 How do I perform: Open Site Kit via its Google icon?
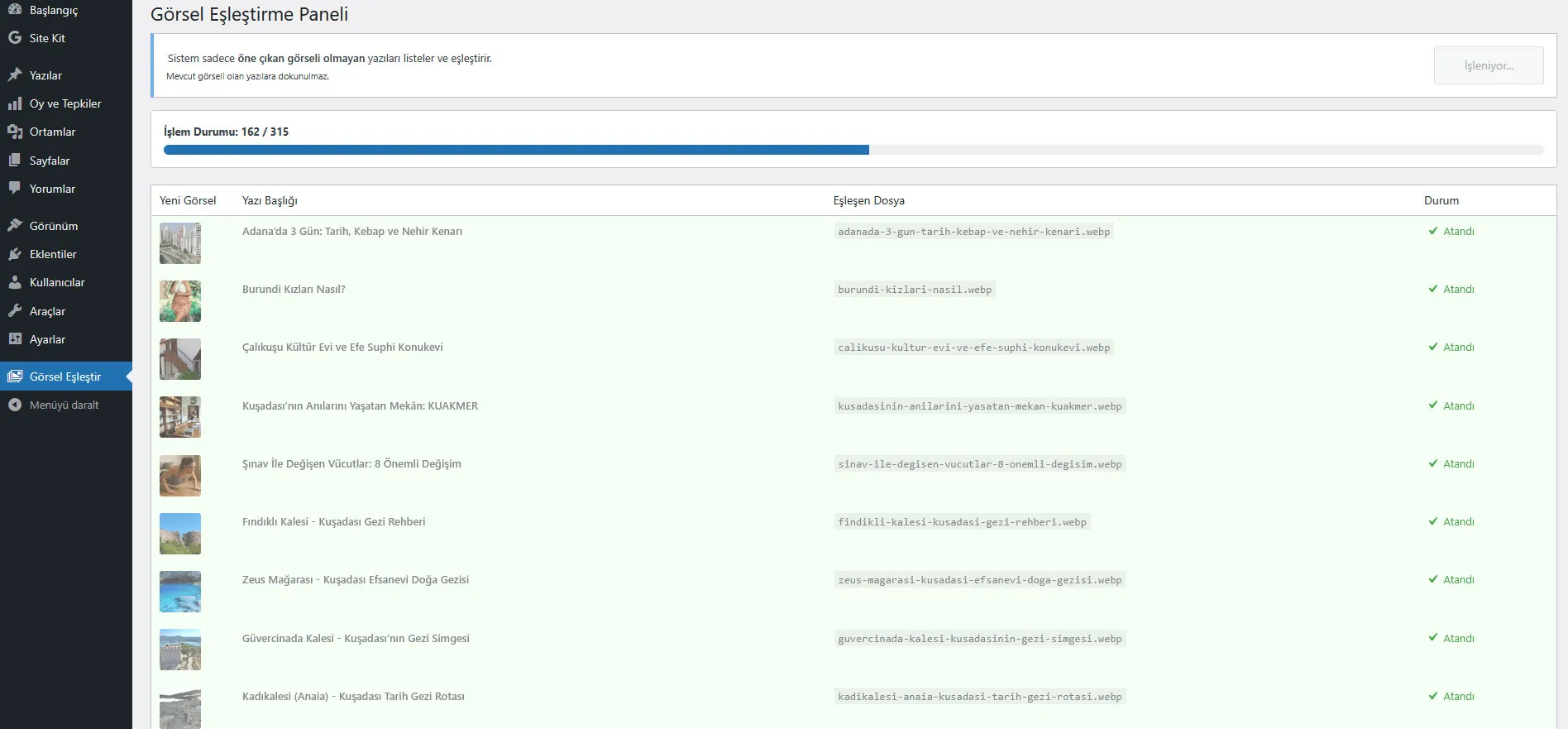(x=15, y=38)
